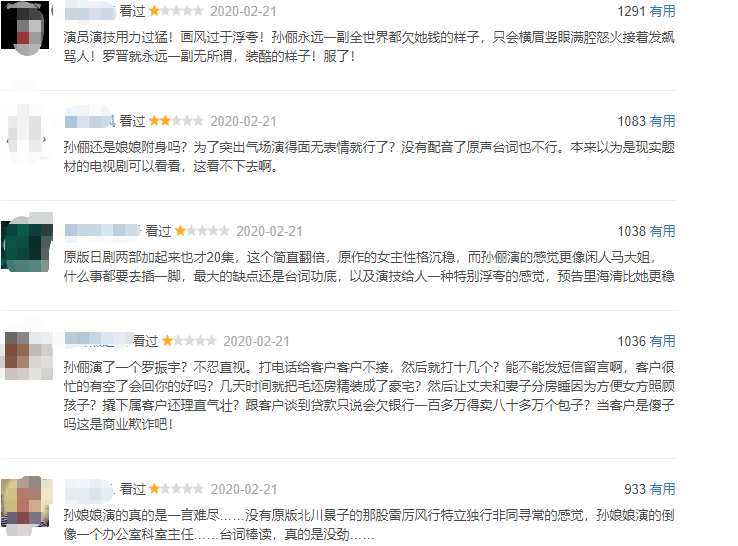The image size is (738, 546).
Task: Open the first reviewer's username link
Action: (90, 12)
